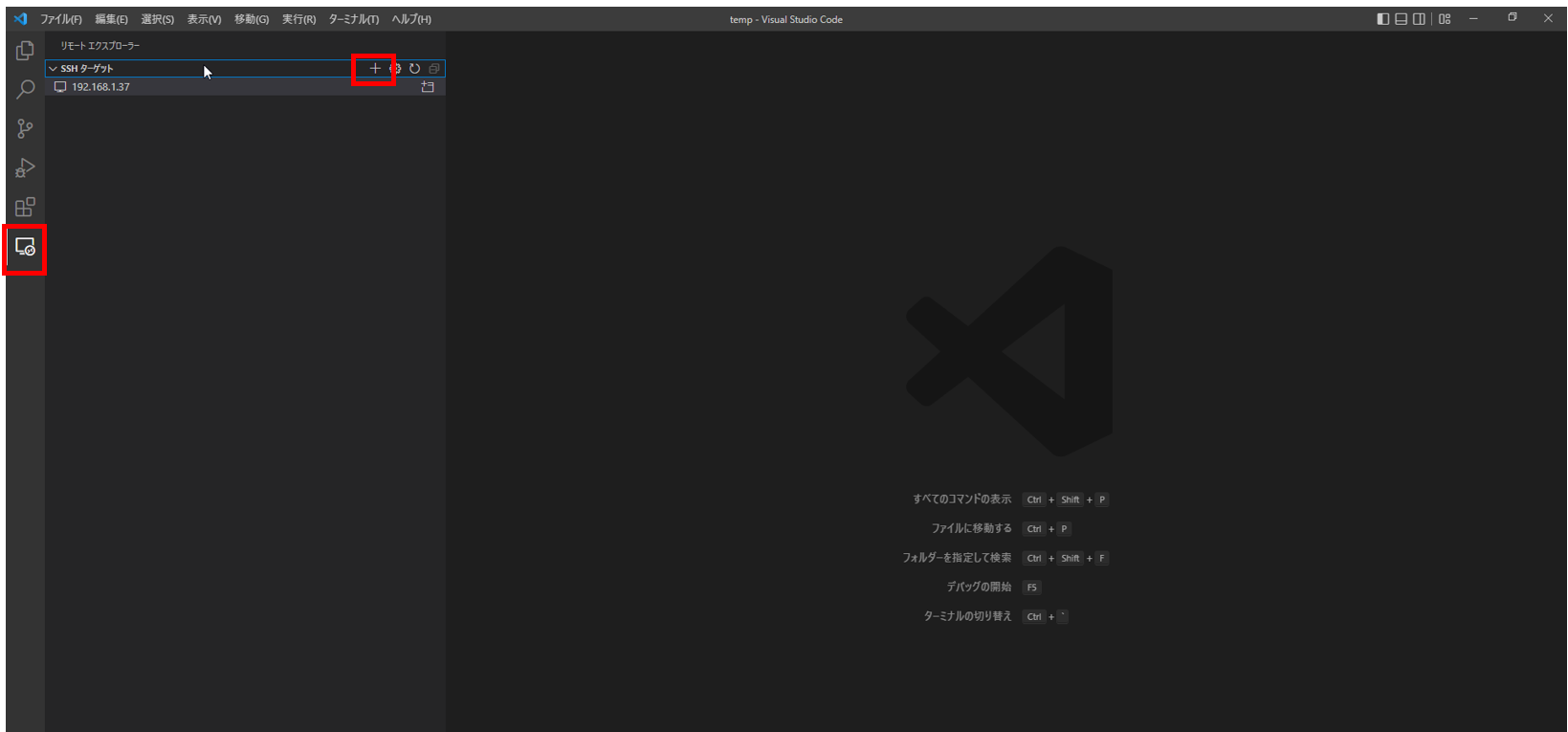Click the ファイルに移動する hint text
The width and height of the screenshot is (1568, 732).
971,528
